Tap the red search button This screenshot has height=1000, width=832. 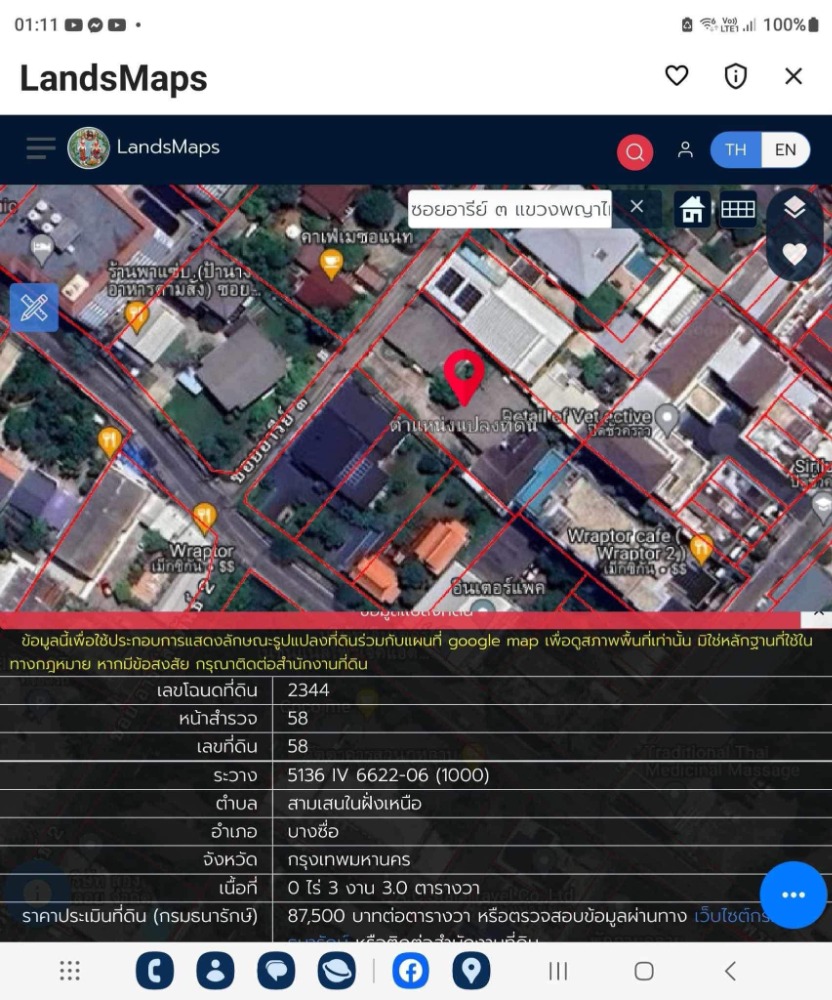pos(634,152)
